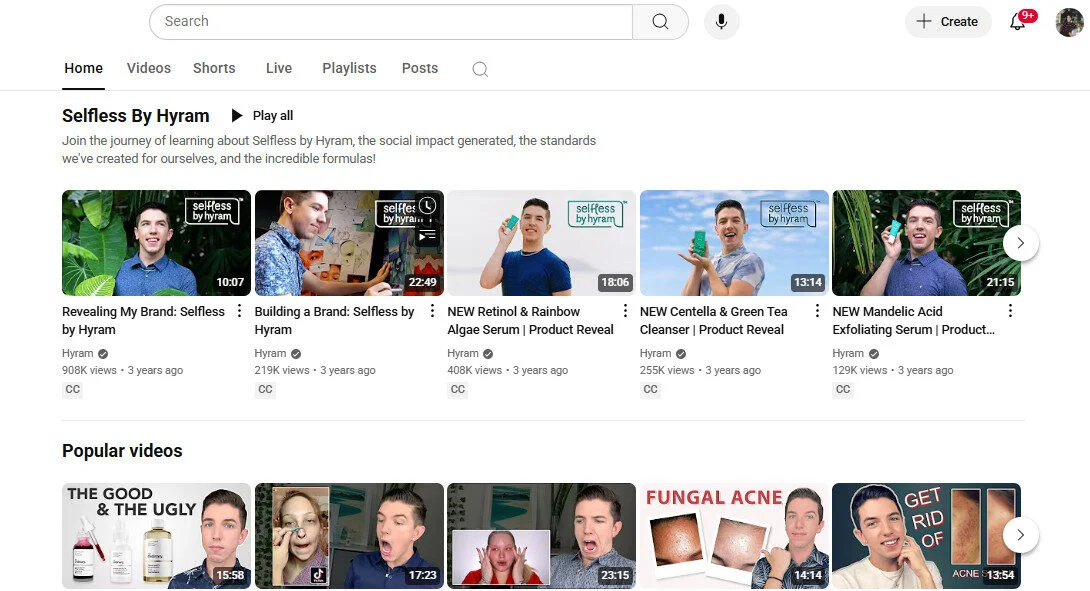Activate voice search microphone
Viewport: 1090px width, 591px height.
tap(721, 22)
